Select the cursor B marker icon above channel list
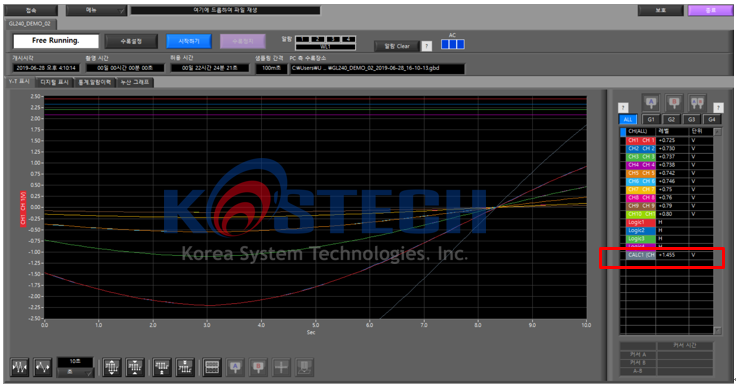Image resolution: width=736 pixels, height=386 pixels. pos(674,102)
